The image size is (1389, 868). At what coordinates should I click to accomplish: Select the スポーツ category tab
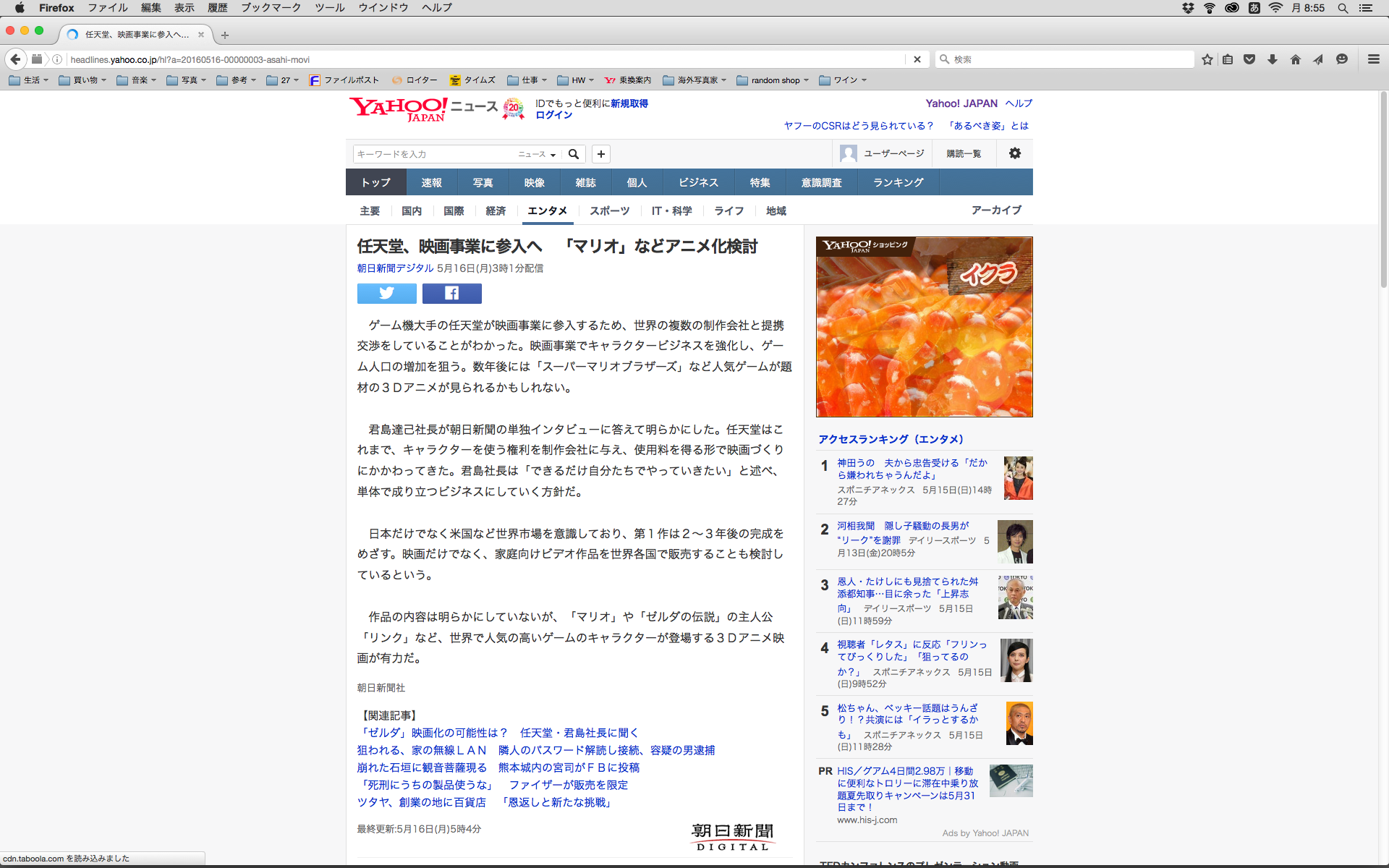click(609, 210)
